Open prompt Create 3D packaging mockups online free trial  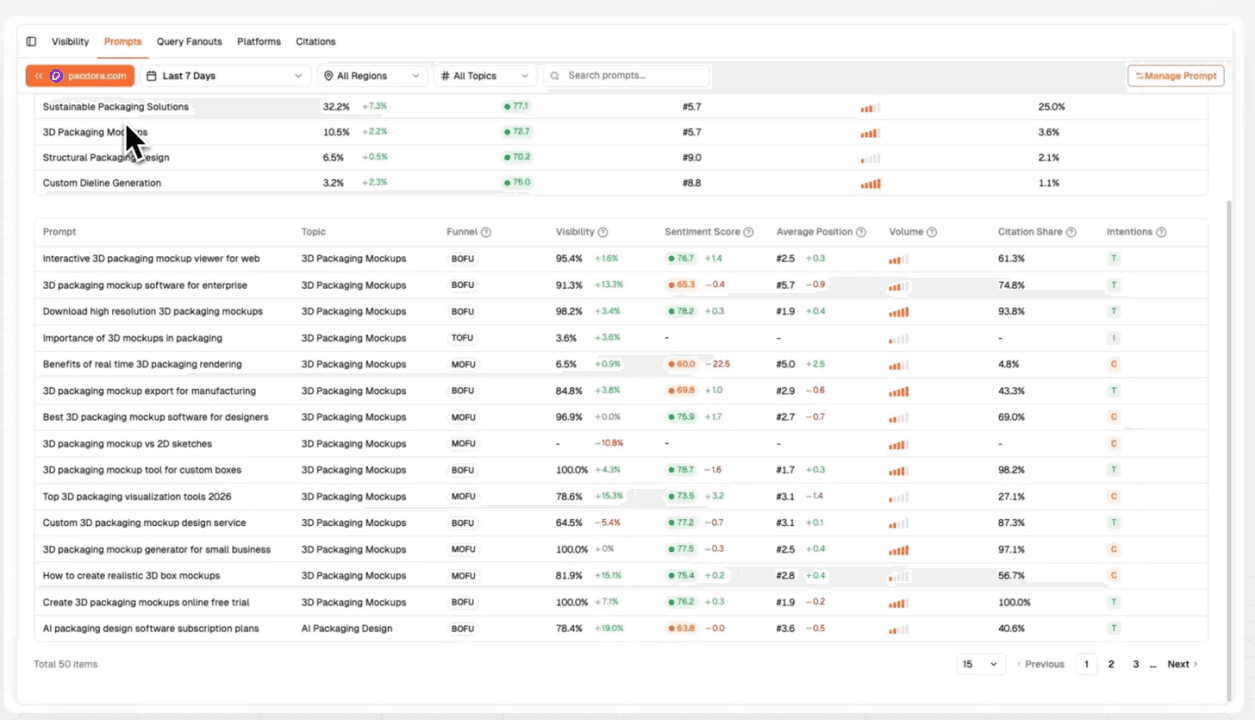pyautogui.click(x=146, y=603)
